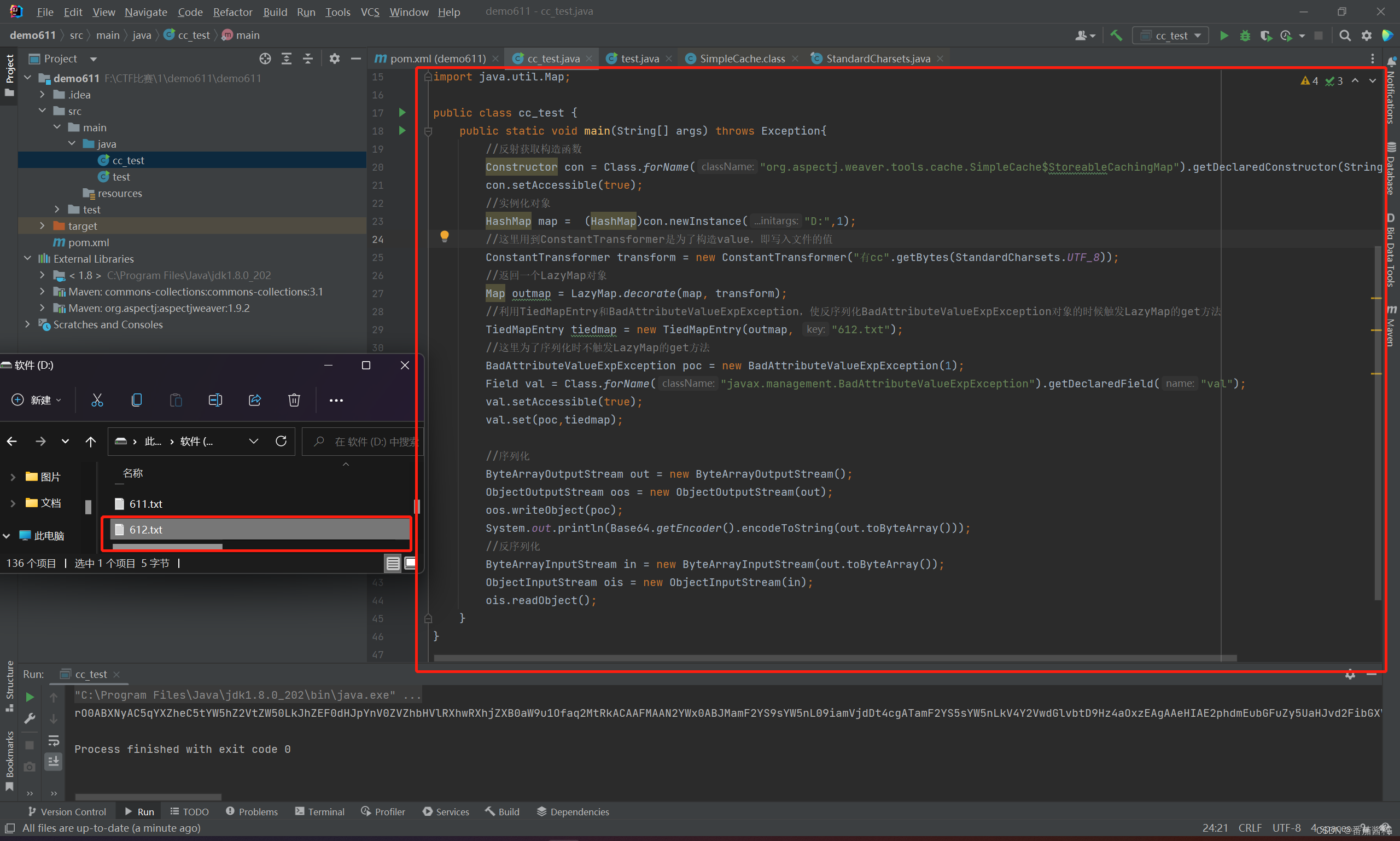Switch Explorer to large icons view
The height and width of the screenshot is (841, 1400).
[x=411, y=562]
